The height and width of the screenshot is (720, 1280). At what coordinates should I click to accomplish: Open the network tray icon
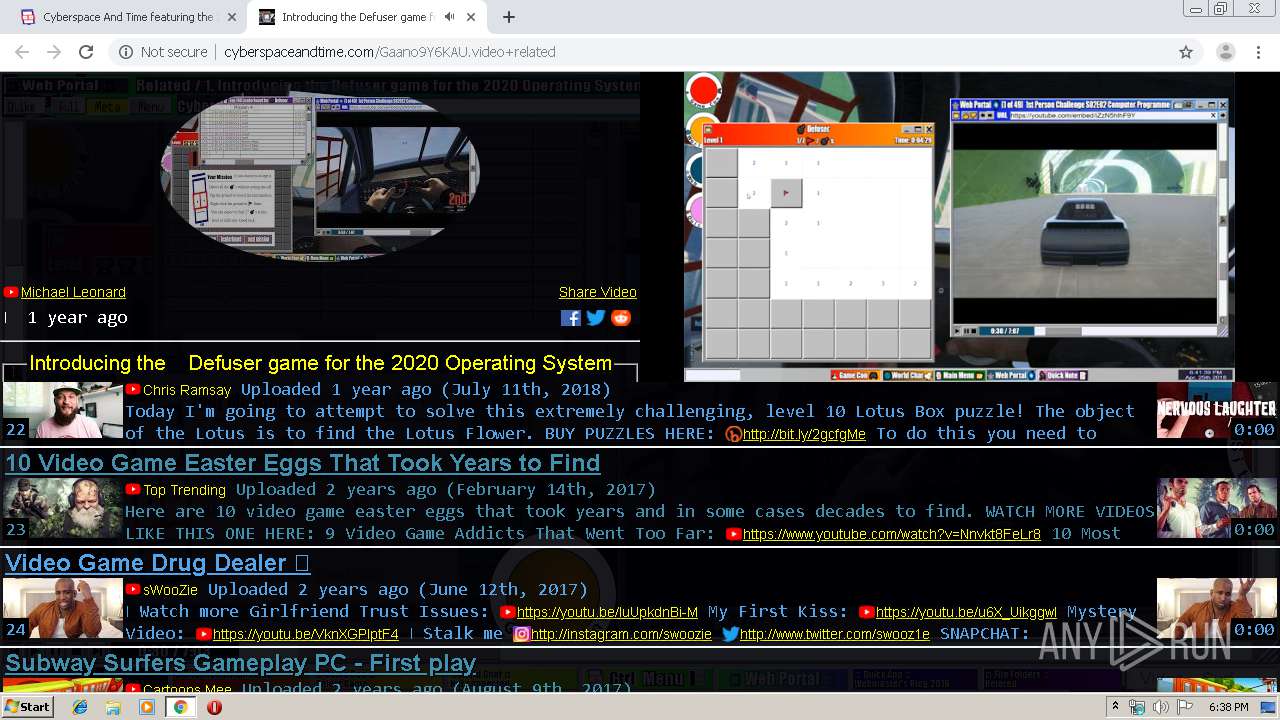tap(1137, 707)
